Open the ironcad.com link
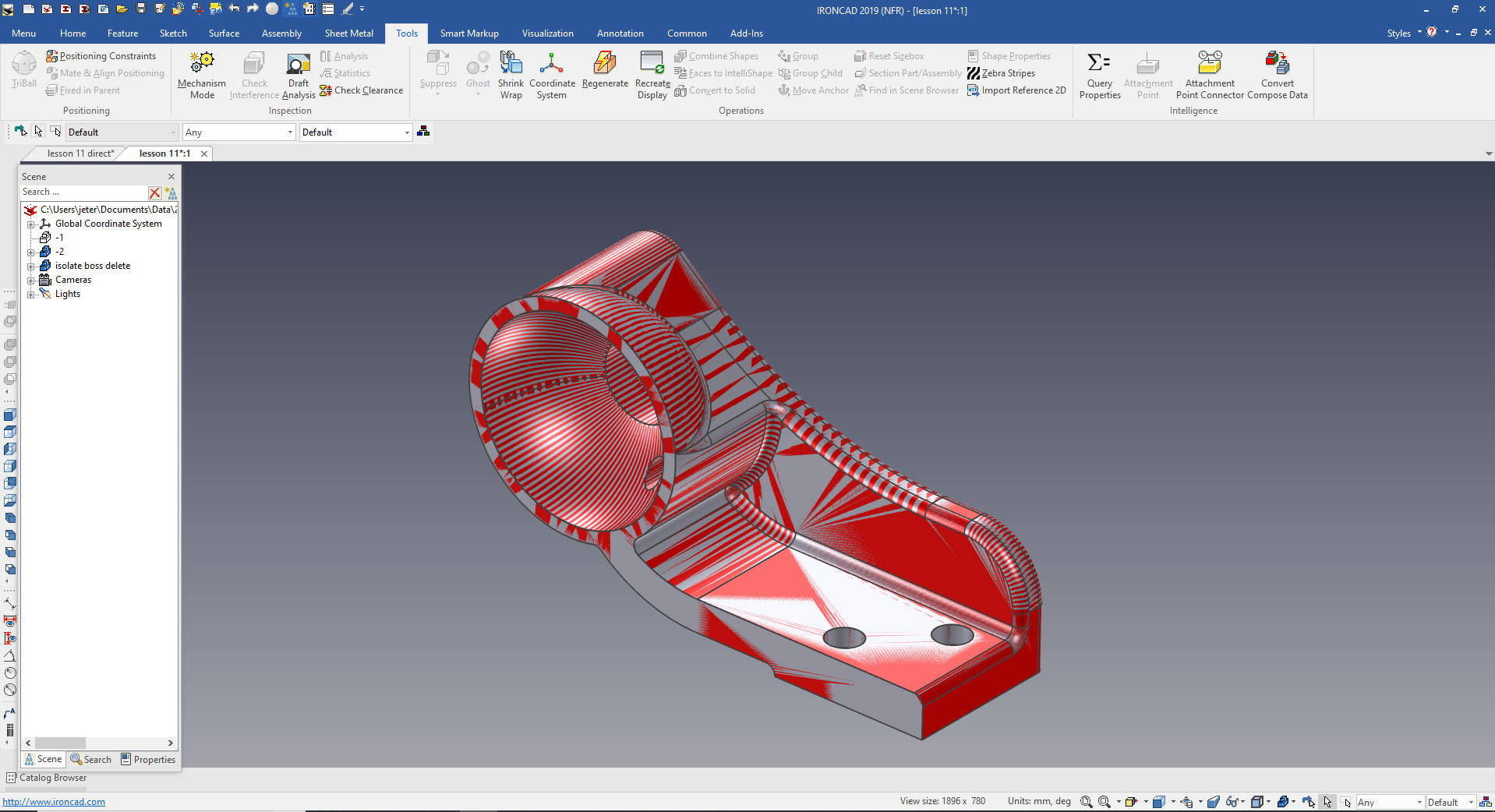Image resolution: width=1495 pixels, height=812 pixels. tap(54, 802)
